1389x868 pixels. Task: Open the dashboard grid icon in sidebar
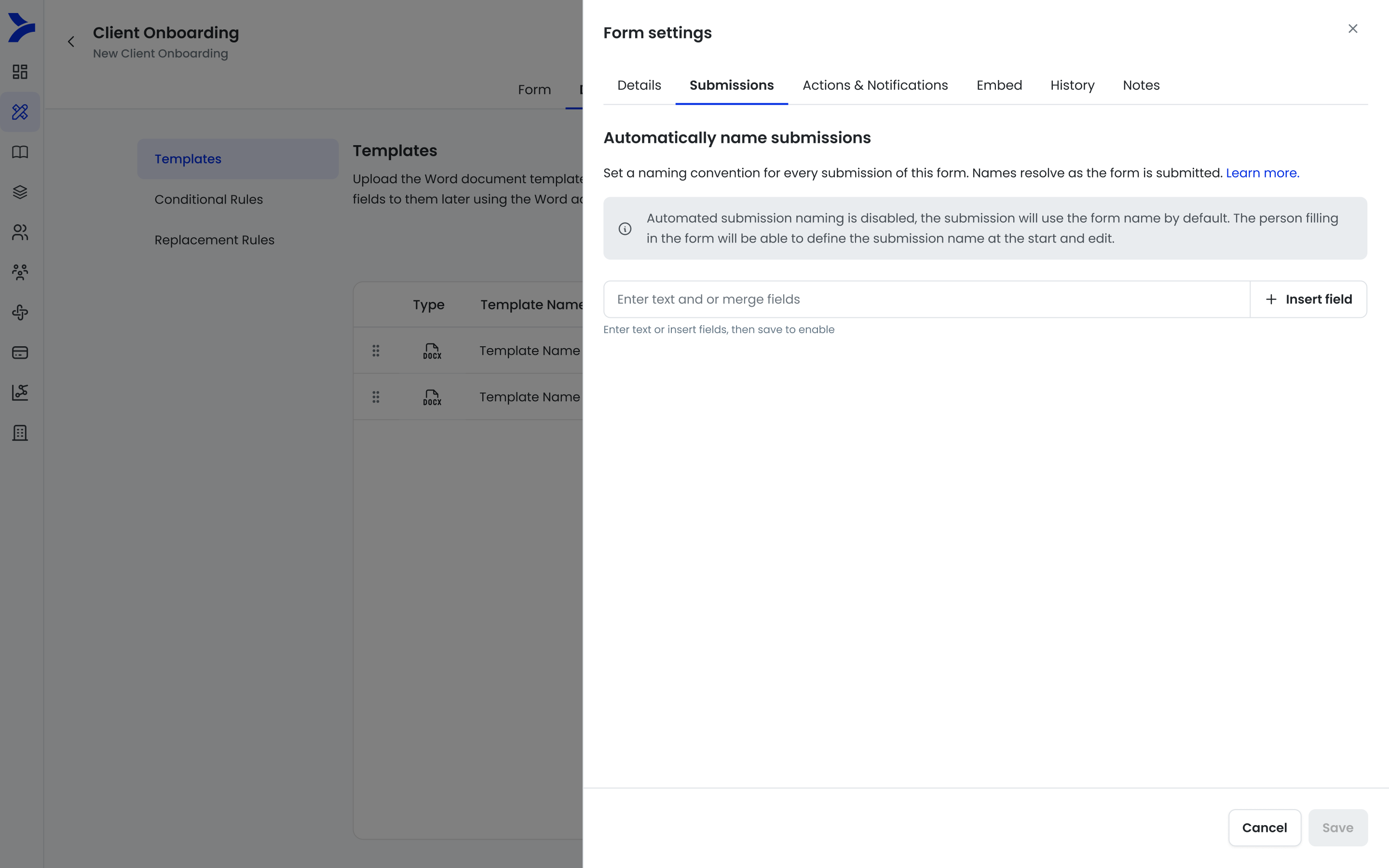point(20,72)
